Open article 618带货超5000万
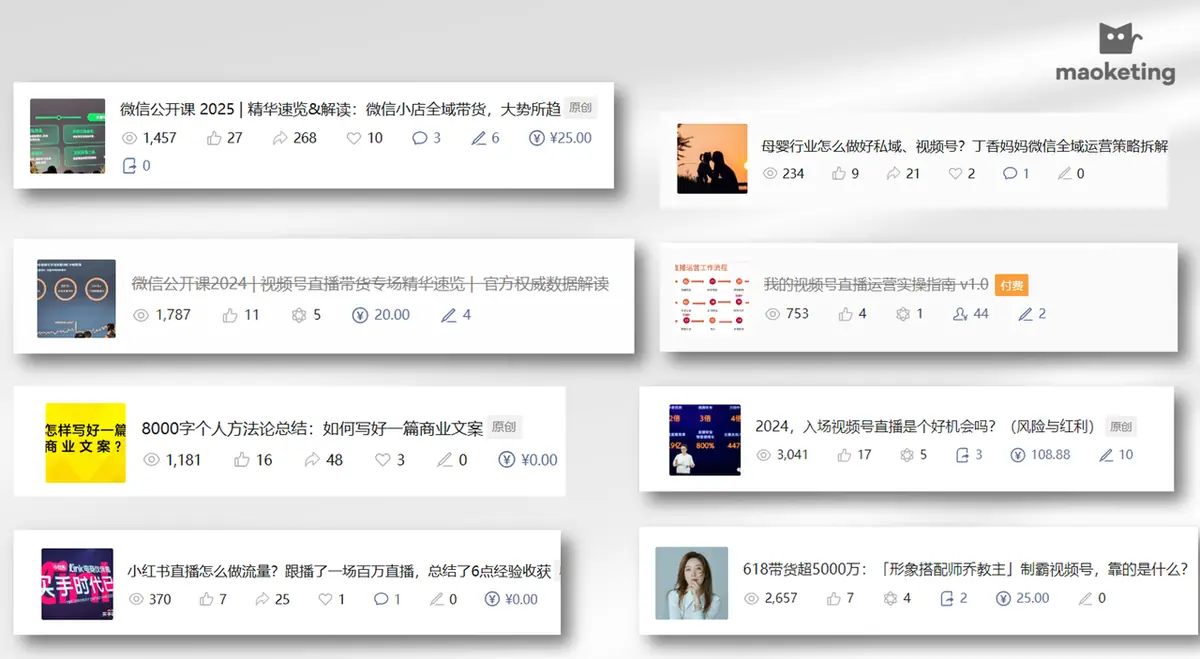The width and height of the screenshot is (1200, 659). (x=966, y=569)
